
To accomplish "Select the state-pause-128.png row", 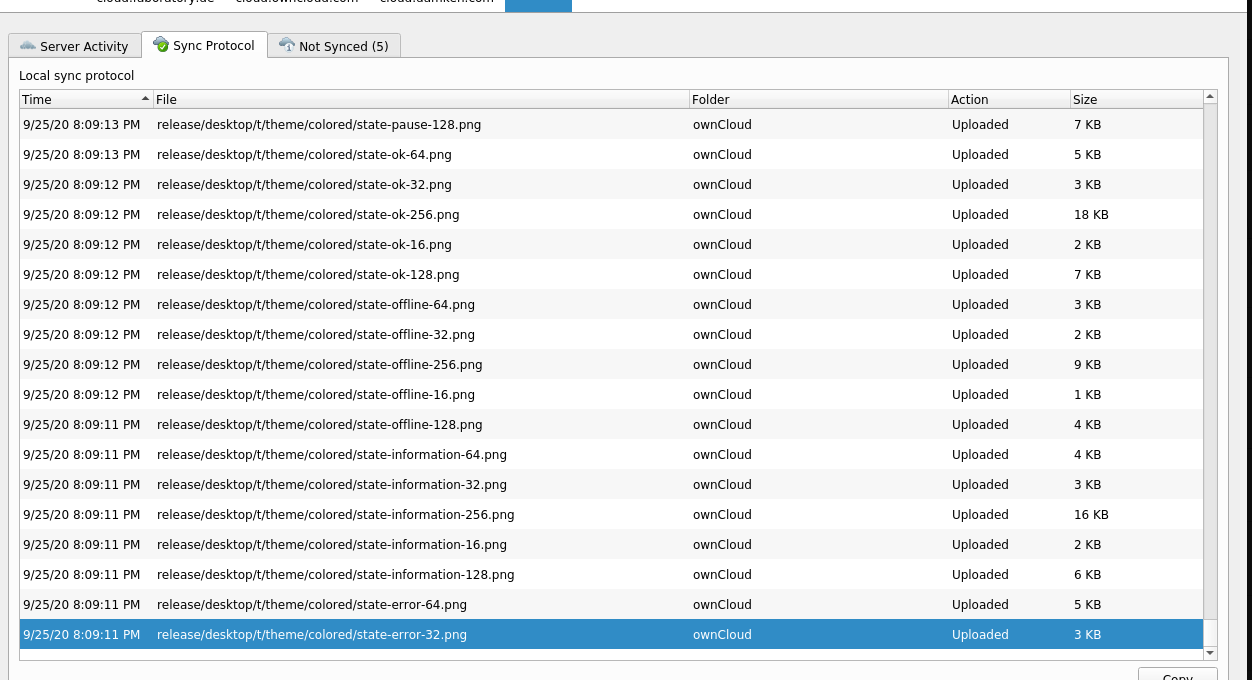I will click(x=400, y=124).
